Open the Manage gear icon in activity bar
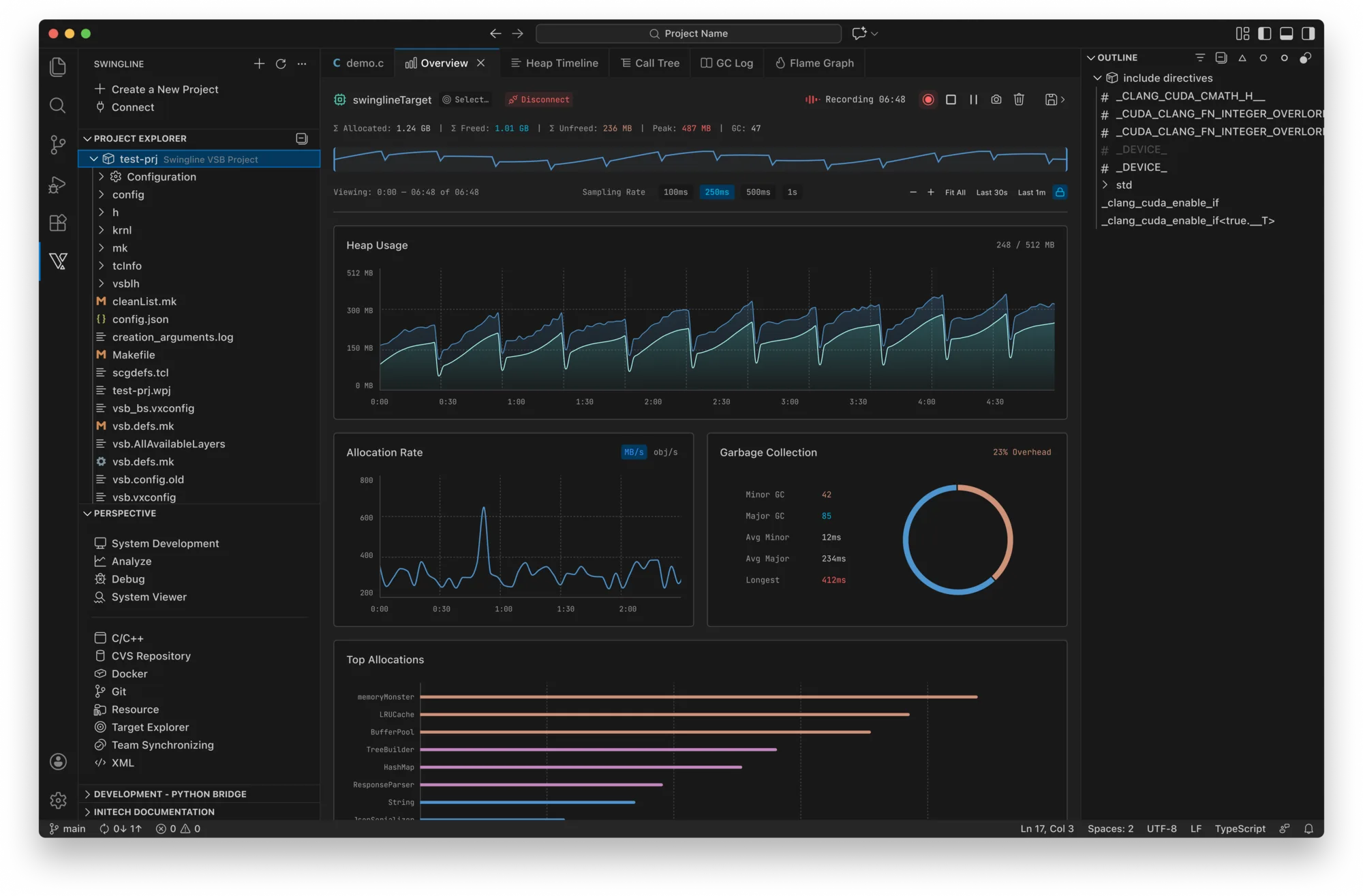This screenshot has width=1363, height=896. (58, 800)
